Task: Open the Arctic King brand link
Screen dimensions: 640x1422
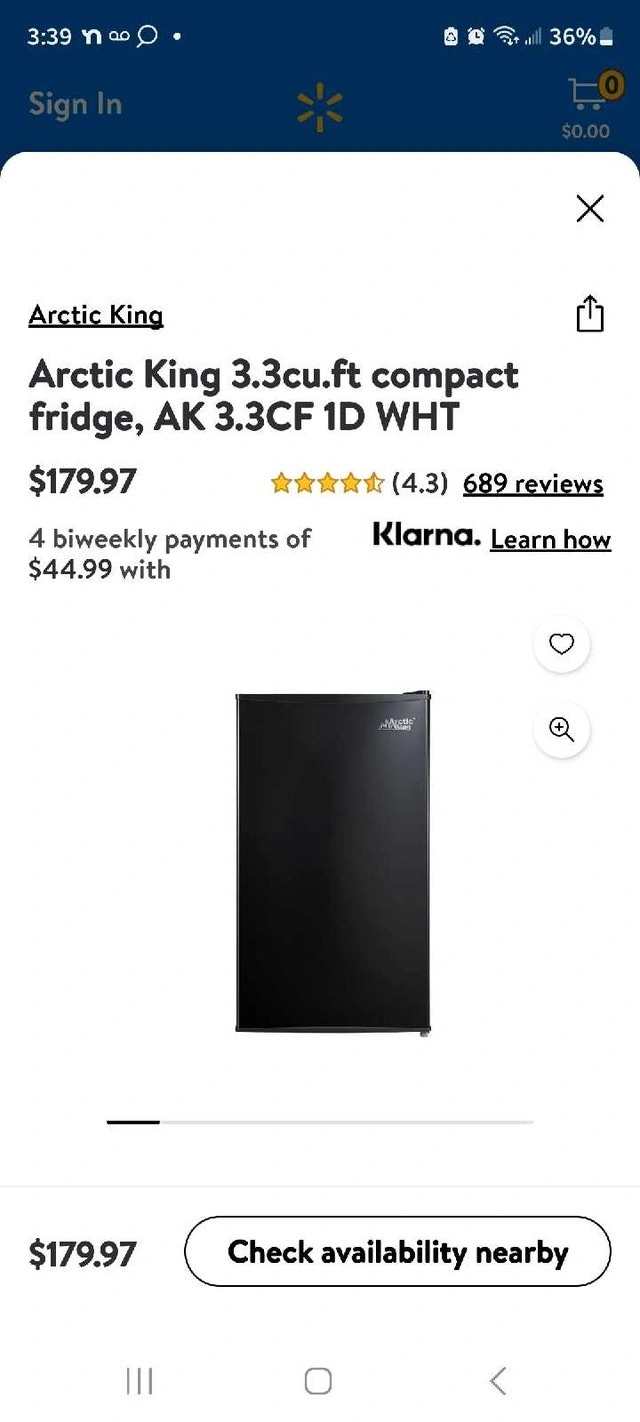Action: tap(96, 315)
